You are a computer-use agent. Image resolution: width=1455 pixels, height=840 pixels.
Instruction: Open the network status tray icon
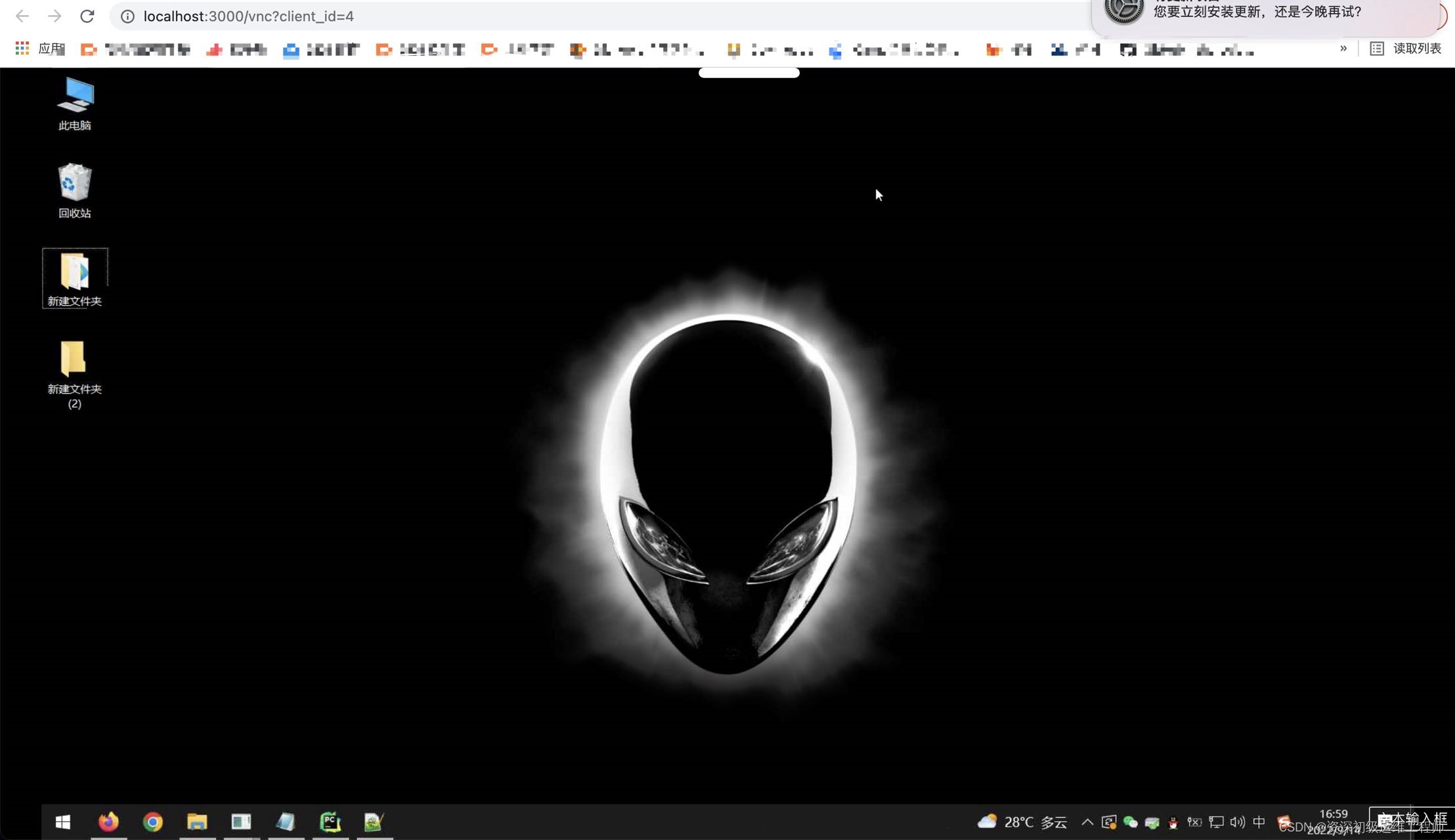(1216, 822)
